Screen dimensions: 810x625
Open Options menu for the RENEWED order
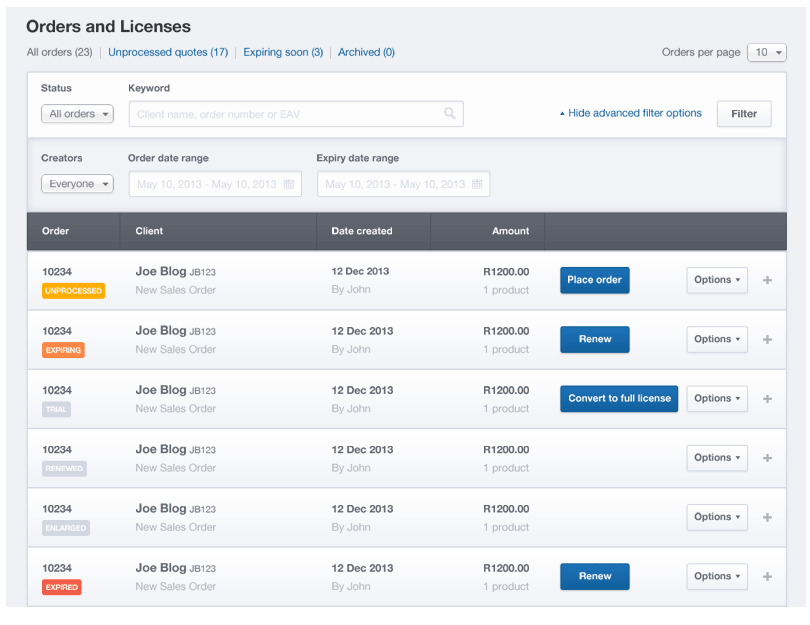click(717, 458)
